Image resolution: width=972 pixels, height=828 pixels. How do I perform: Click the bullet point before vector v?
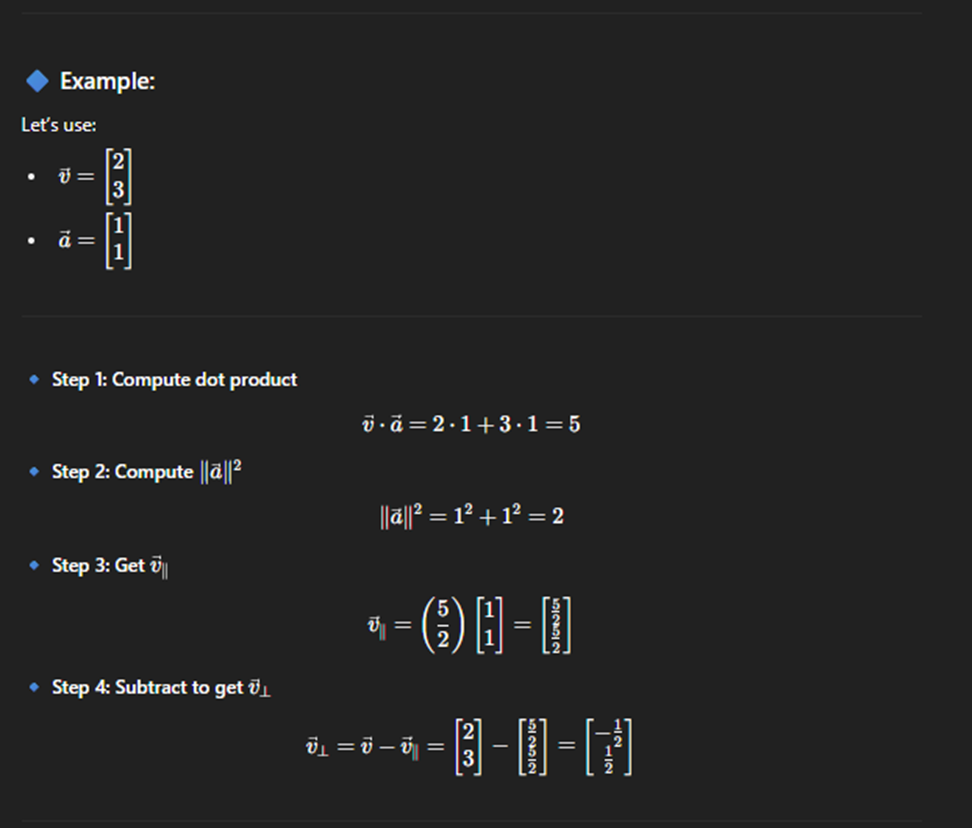coord(32,177)
